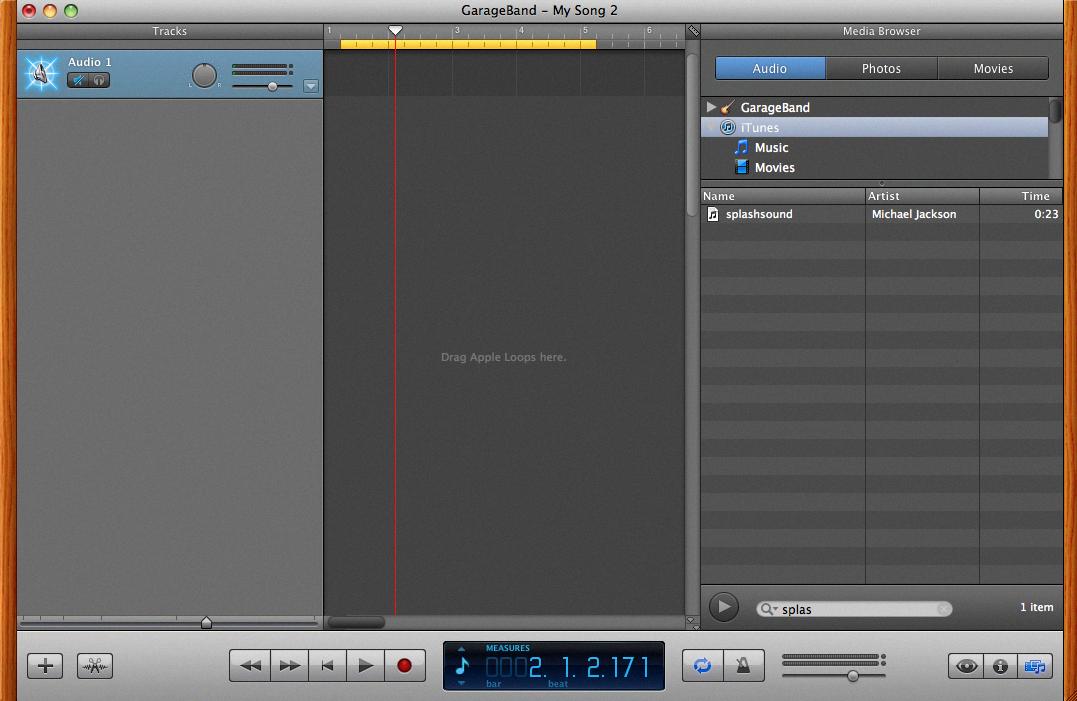Screen dimensions: 1077x701
Task: Click the Audio 1 pan knob
Action: click(x=204, y=76)
